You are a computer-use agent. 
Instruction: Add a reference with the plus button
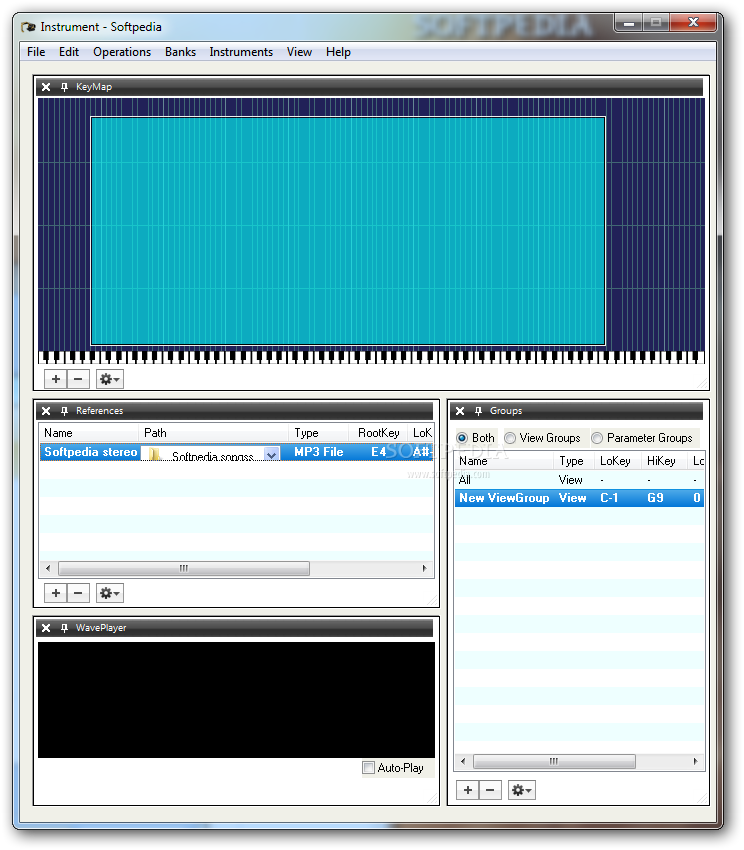pyautogui.click(x=56, y=593)
